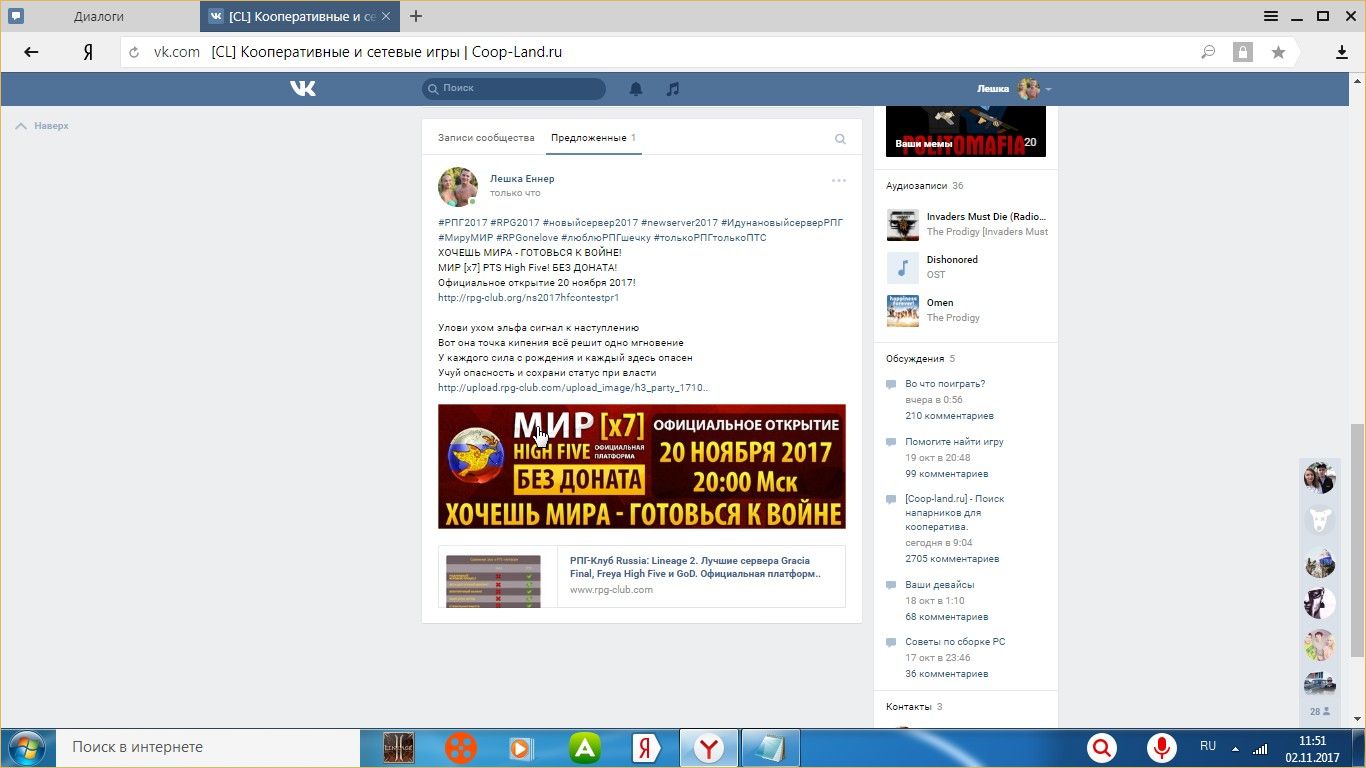The height and width of the screenshot is (768, 1366).
Task: Click the red search circle in the taskbar
Action: coord(1102,747)
